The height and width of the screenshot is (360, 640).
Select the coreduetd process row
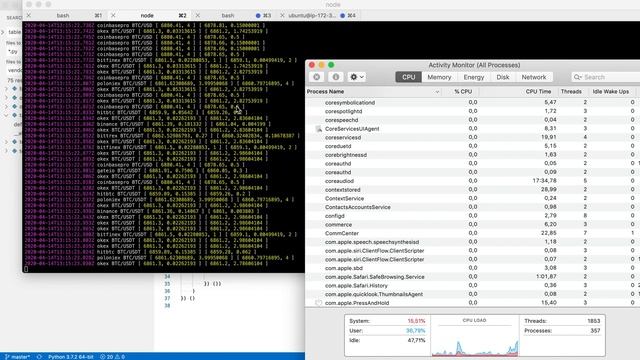473,146
